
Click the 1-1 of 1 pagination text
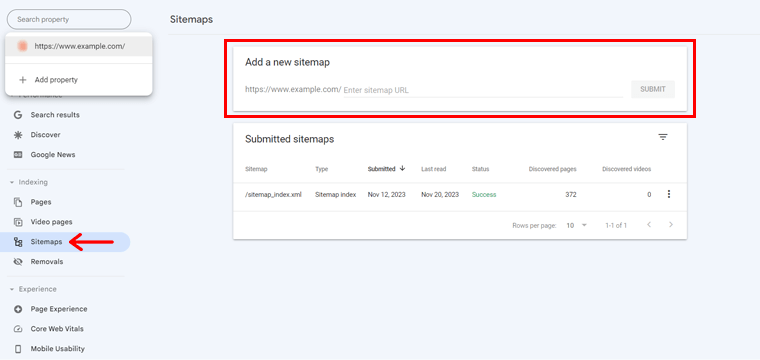616,225
